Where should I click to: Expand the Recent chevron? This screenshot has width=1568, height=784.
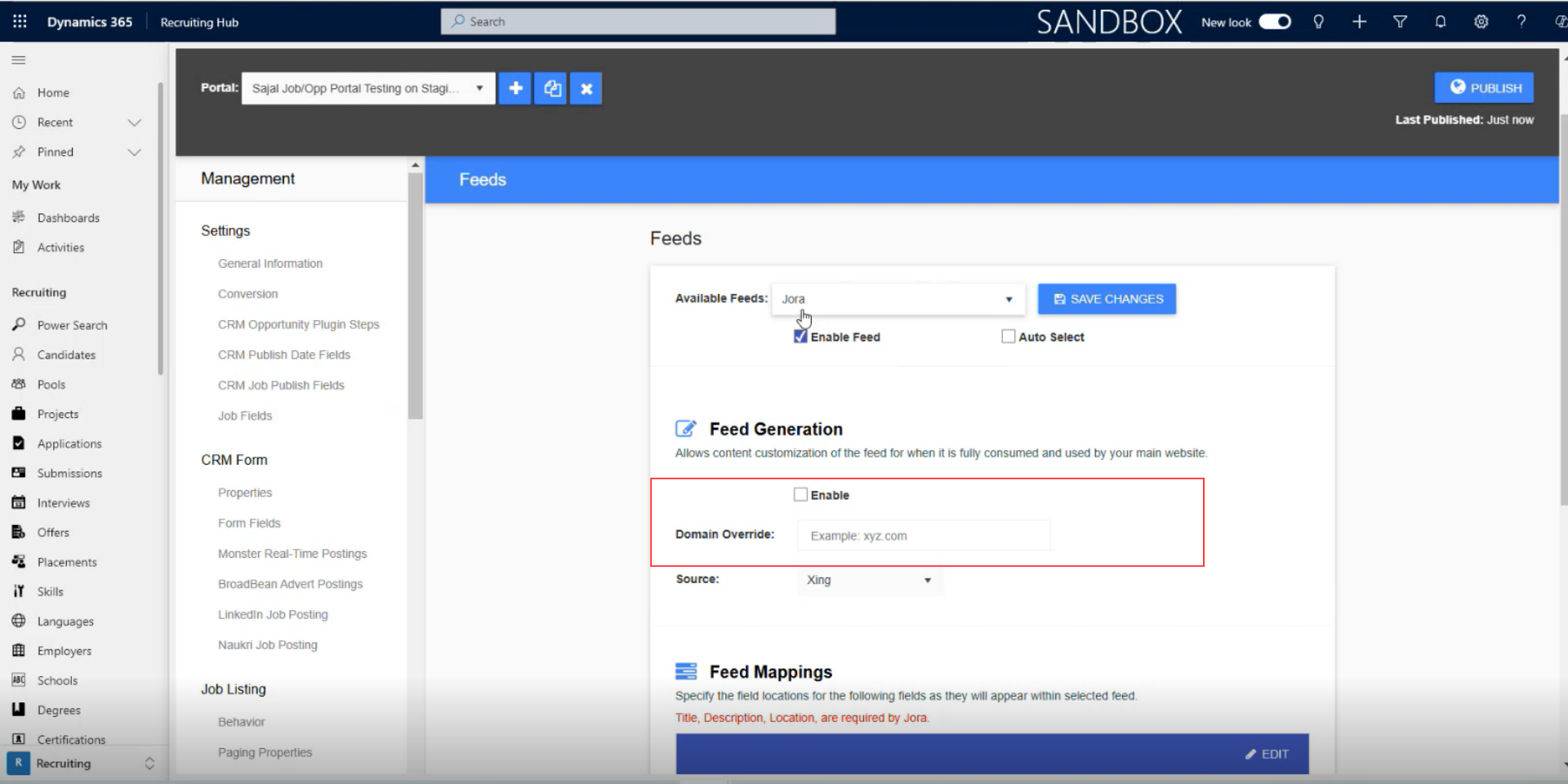point(135,122)
